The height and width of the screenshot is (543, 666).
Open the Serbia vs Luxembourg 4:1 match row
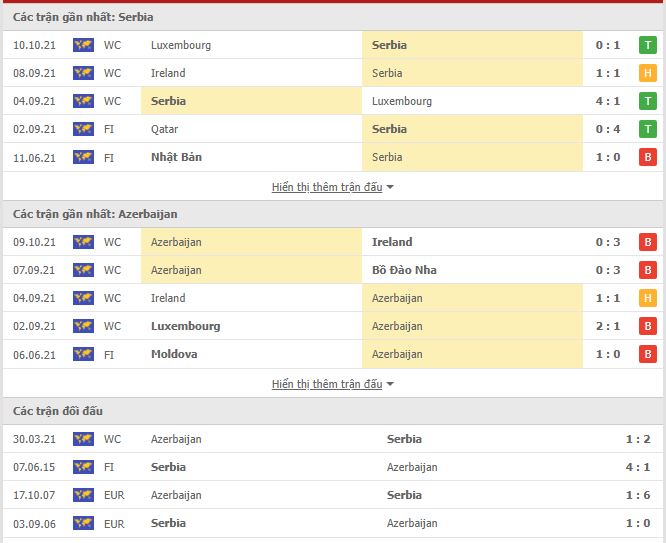333,101
